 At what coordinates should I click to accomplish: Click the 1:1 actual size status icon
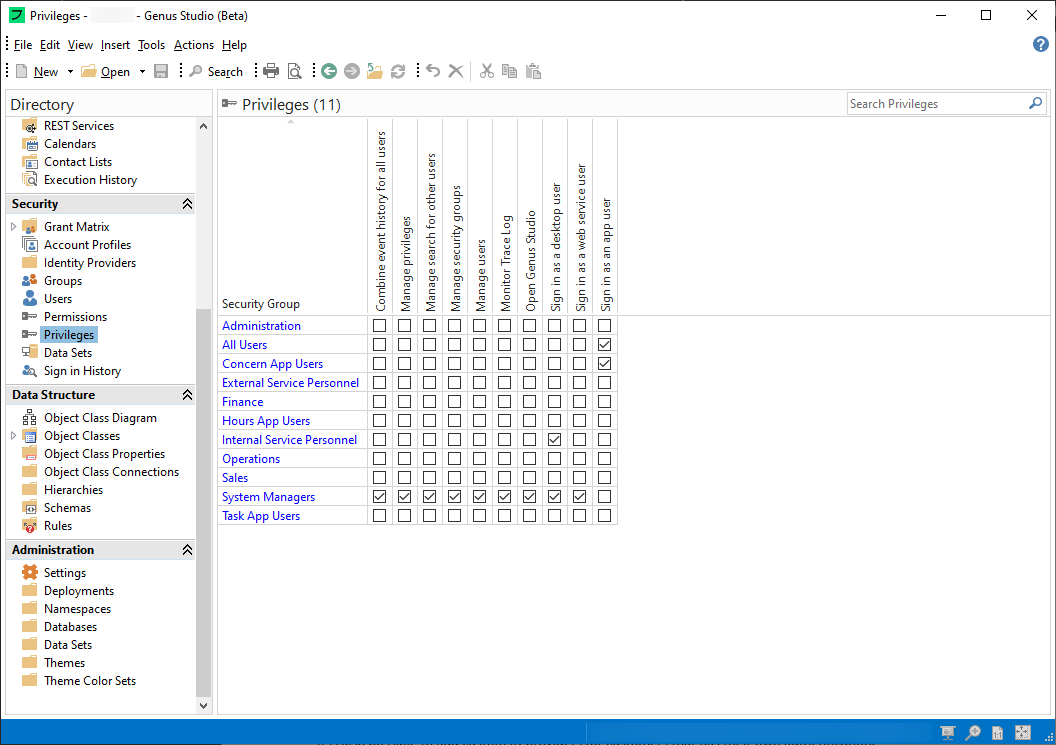coord(997,733)
